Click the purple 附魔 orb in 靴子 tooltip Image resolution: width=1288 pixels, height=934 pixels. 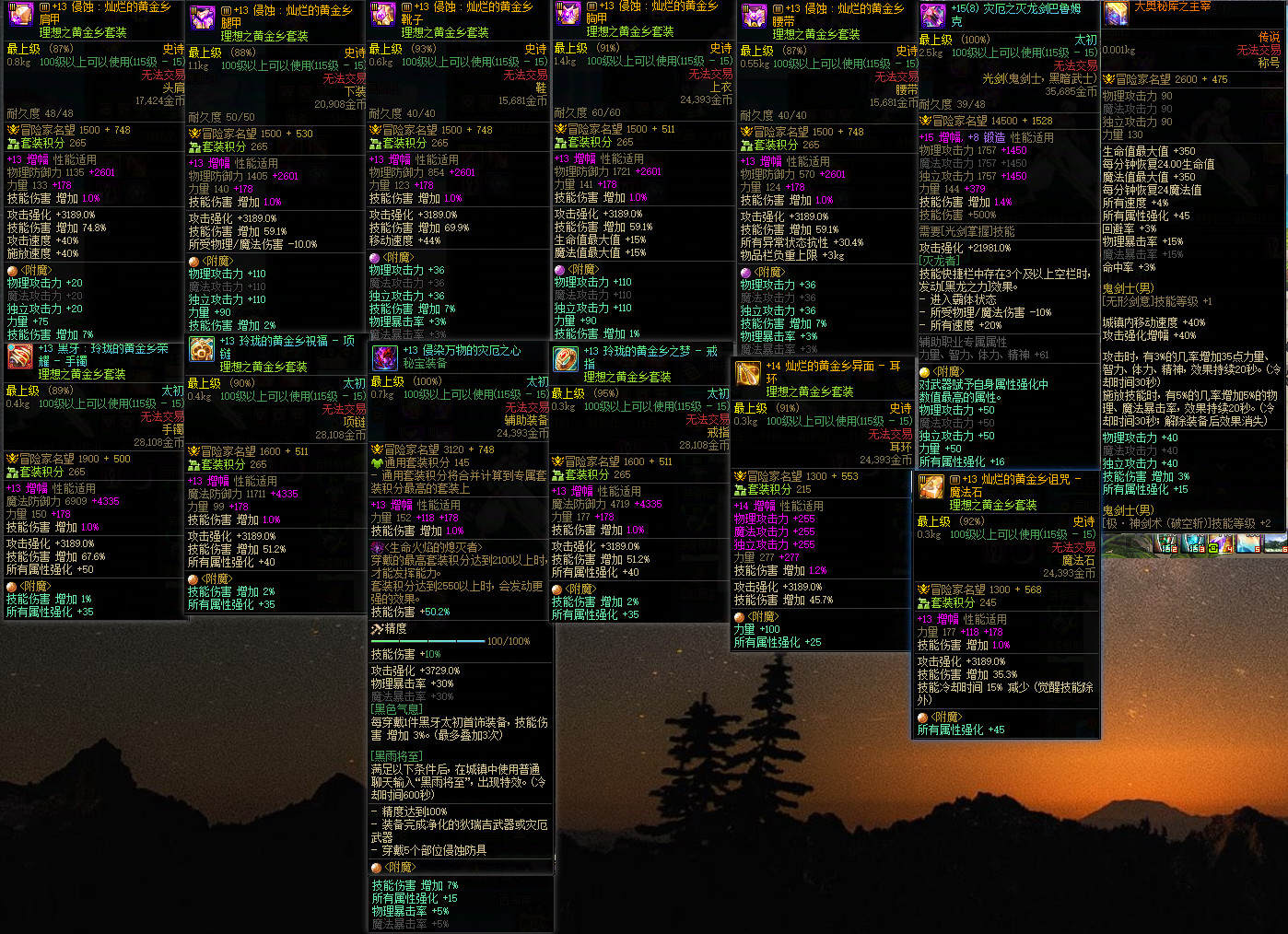[375, 258]
